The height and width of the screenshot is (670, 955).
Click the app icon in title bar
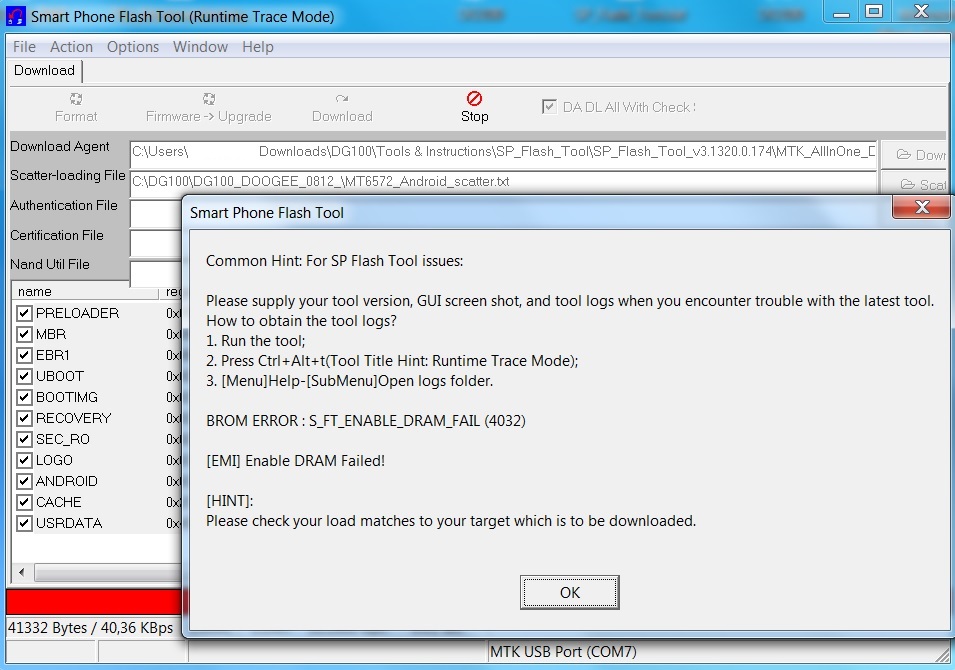(16, 16)
